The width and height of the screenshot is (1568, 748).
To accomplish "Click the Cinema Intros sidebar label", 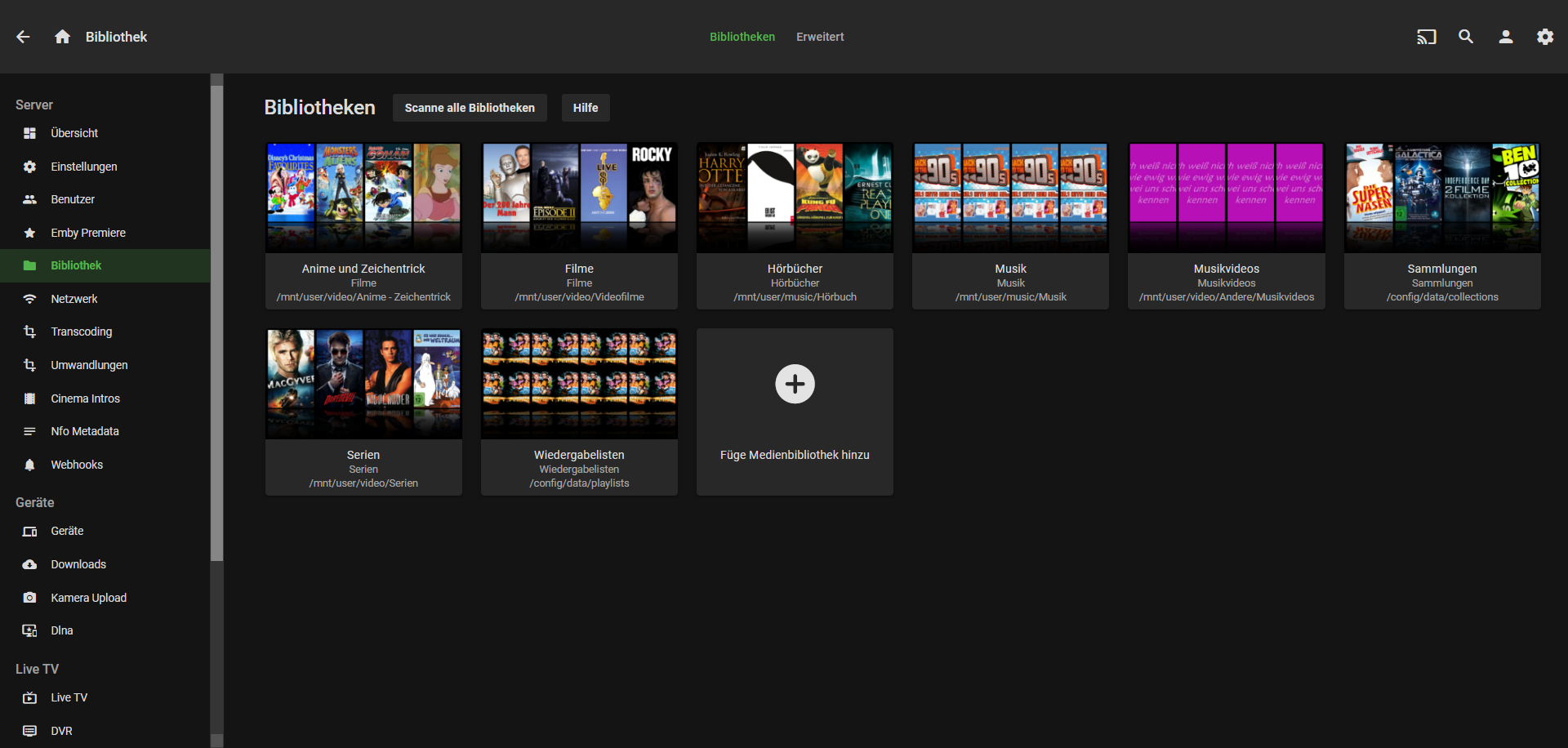I will click(x=85, y=398).
